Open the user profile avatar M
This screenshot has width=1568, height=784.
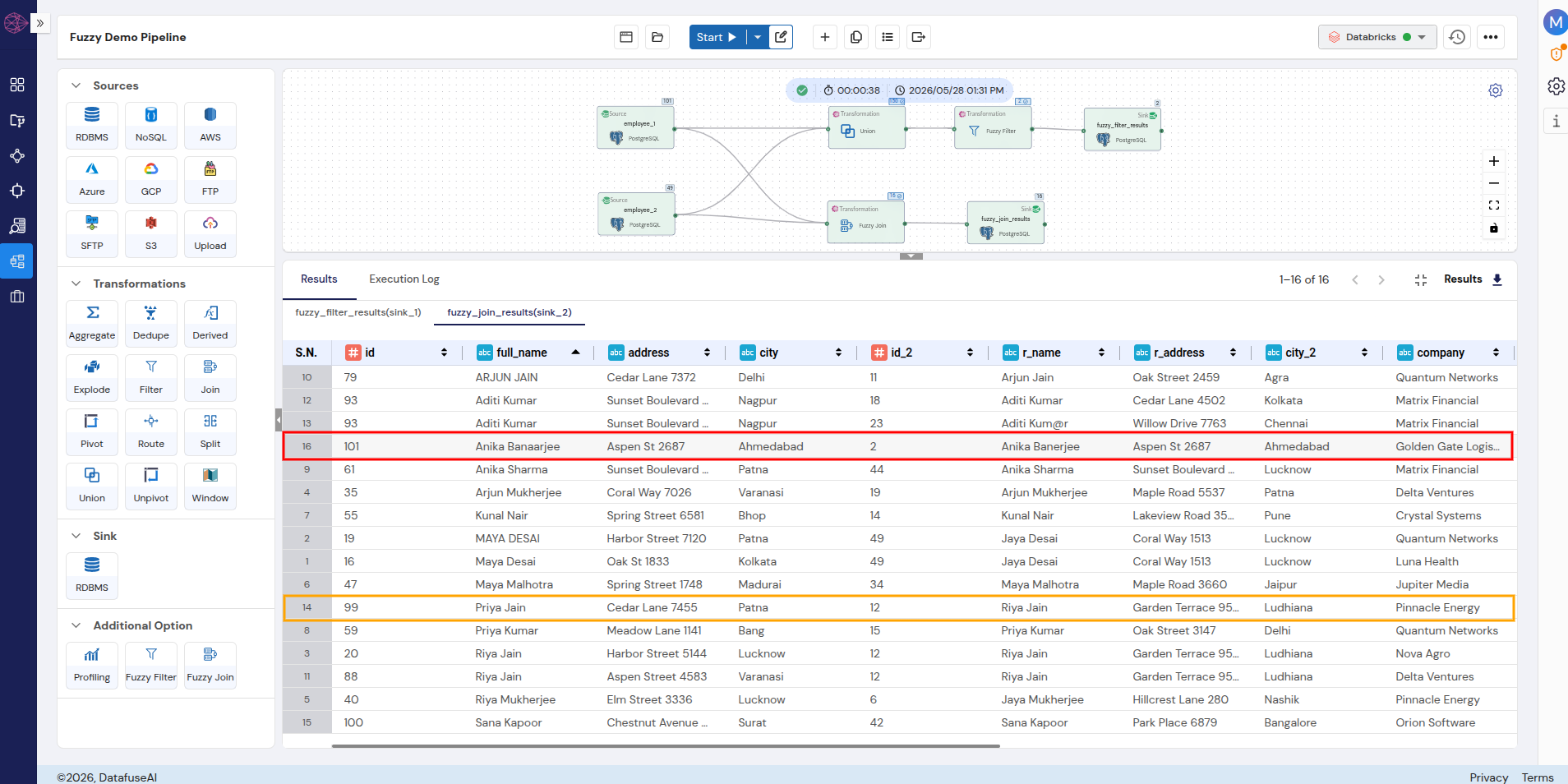(1556, 22)
